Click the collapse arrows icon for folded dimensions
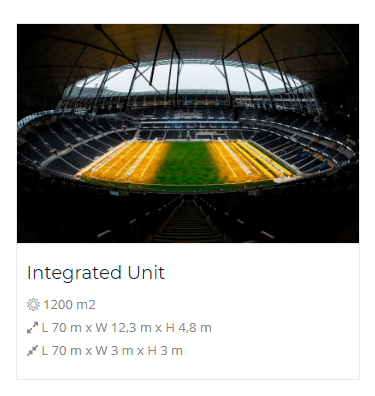Image resolution: width=375 pixels, height=396 pixels. pos(32,351)
